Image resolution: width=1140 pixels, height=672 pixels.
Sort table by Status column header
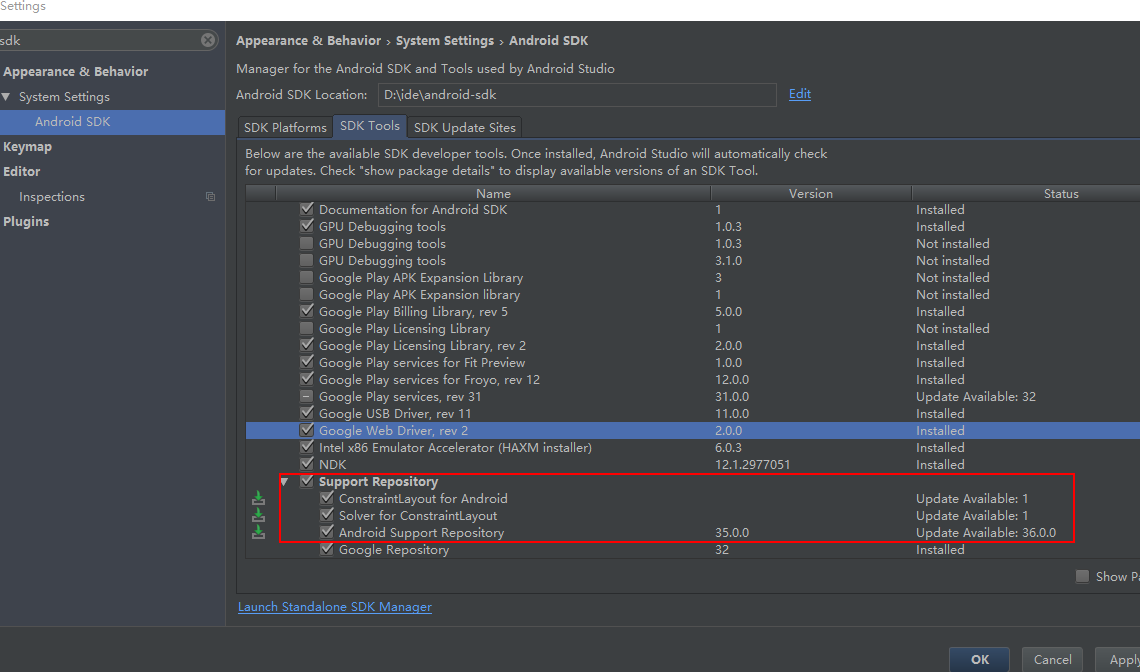click(x=1026, y=193)
